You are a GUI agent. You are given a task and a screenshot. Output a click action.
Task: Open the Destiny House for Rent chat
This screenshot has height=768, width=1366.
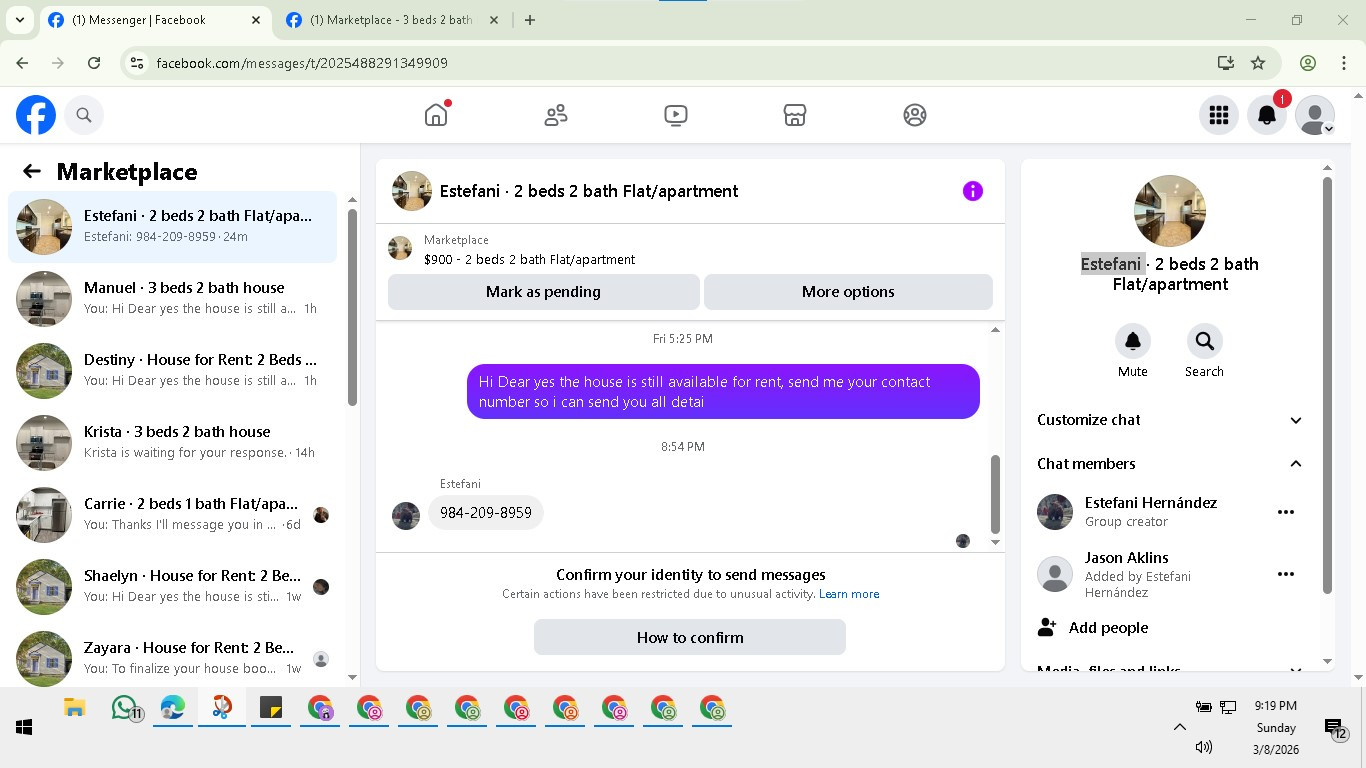click(173, 371)
